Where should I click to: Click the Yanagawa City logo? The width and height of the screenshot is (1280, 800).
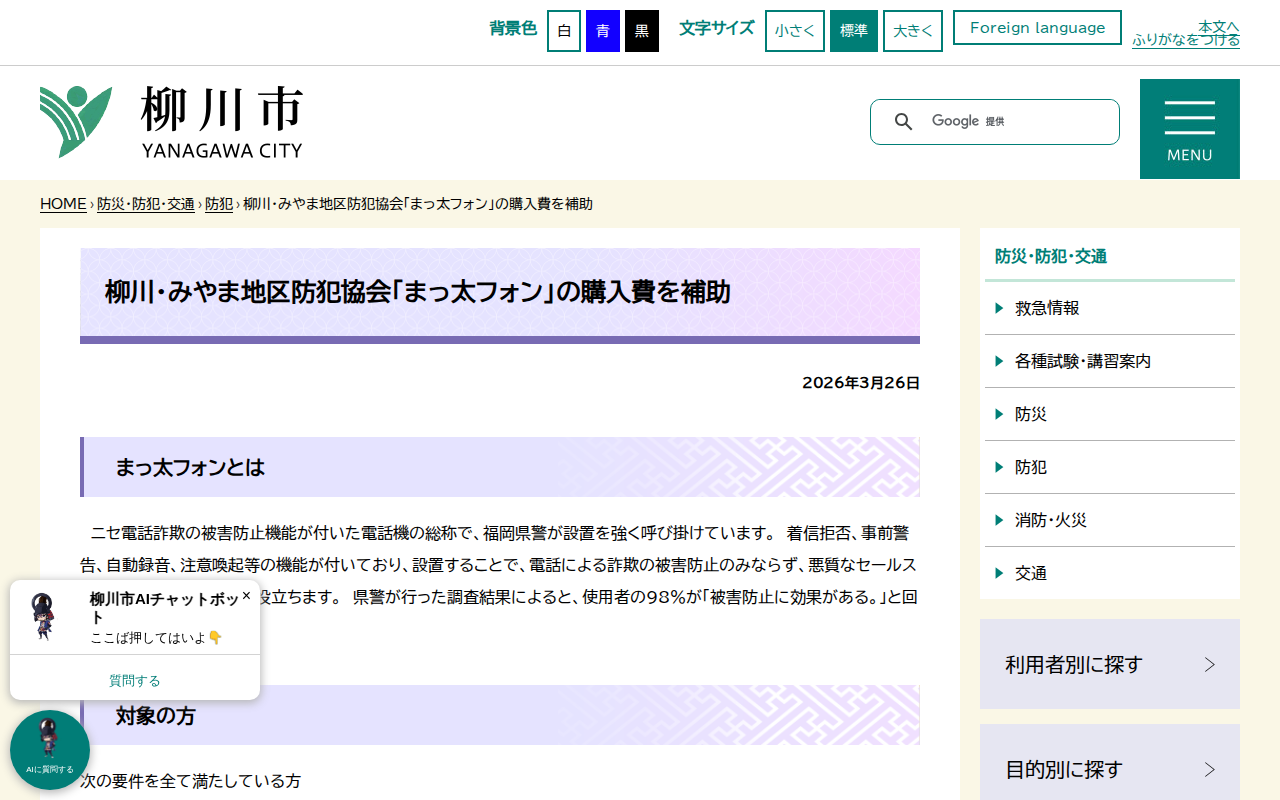pyautogui.click(x=171, y=122)
